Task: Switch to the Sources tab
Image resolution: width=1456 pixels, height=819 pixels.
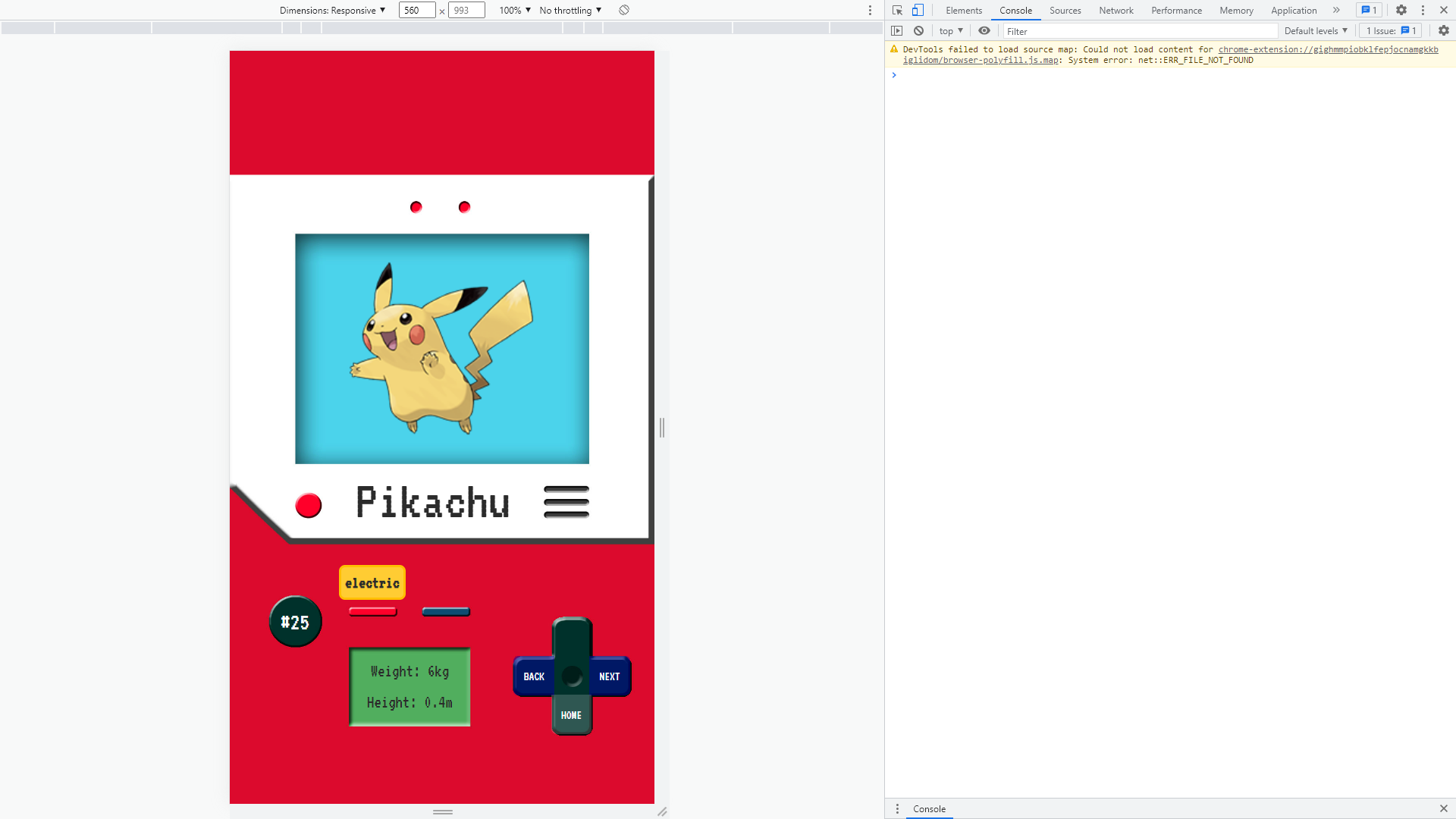Action: (x=1065, y=11)
